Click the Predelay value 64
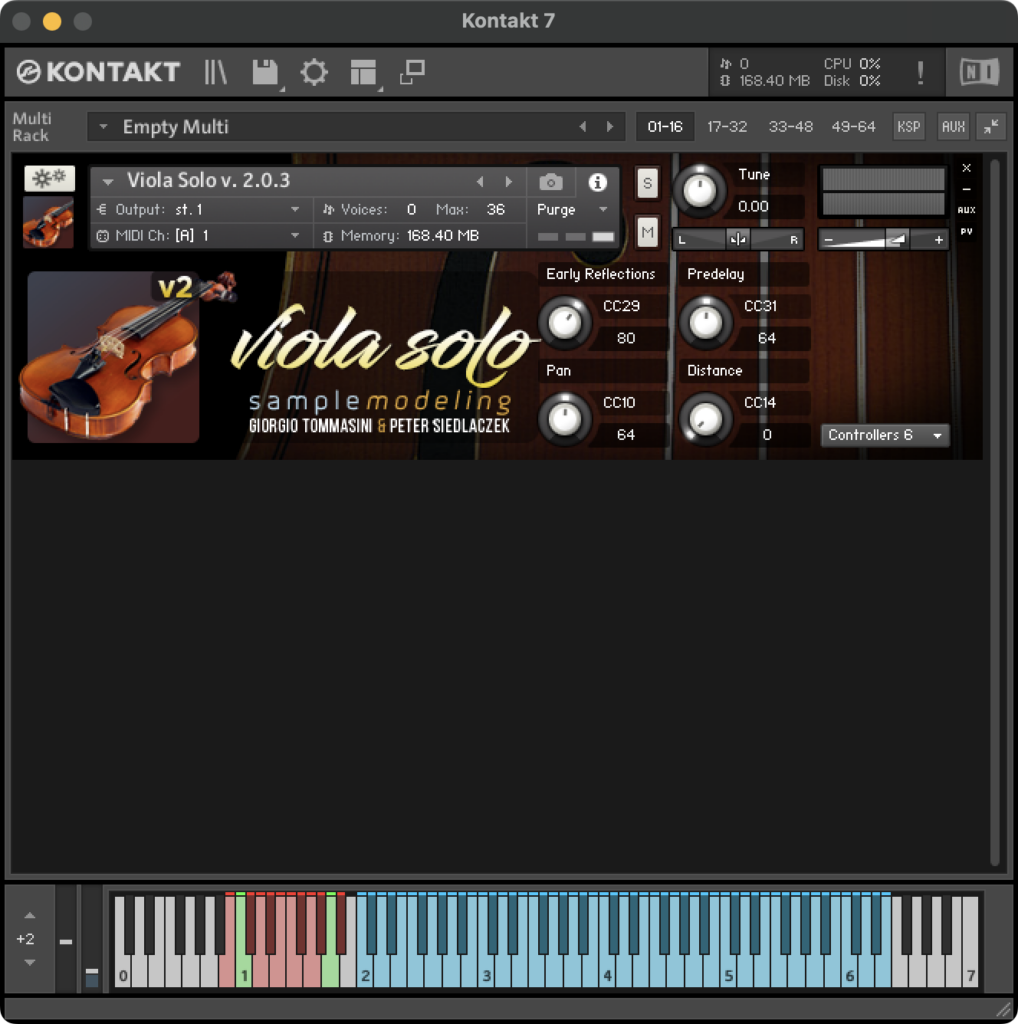Viewport: 1018px width, 1024px height. 767,338
